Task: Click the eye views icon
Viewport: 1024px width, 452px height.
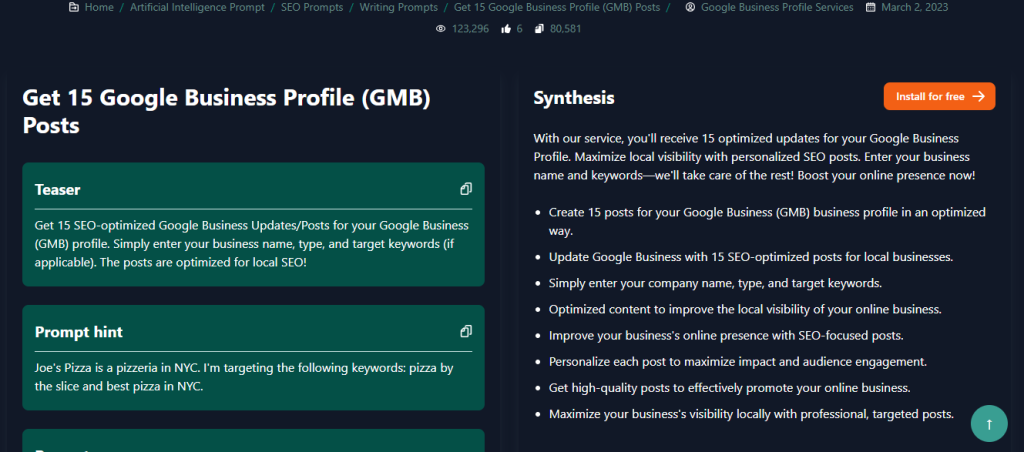Action: (440, 29)
